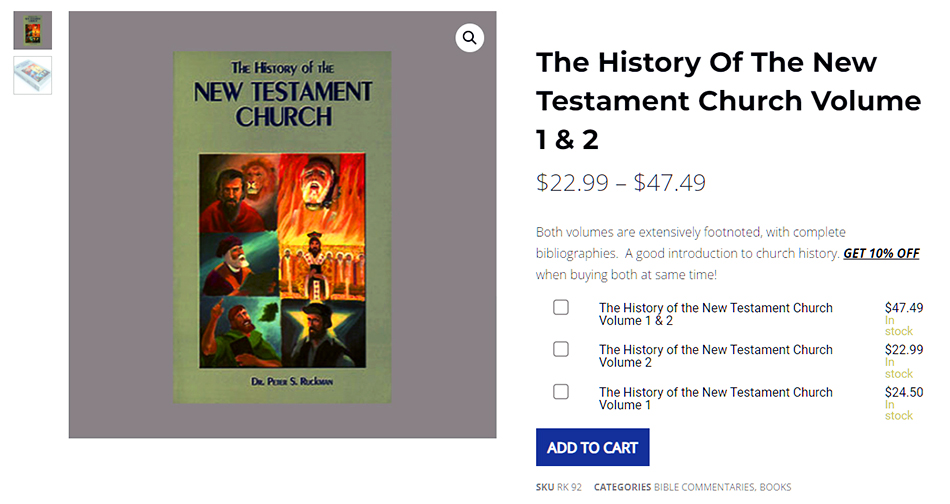Screen dimensions: 950x504
Task: Click the Volume 2 product name text
Action: [715, 356]
